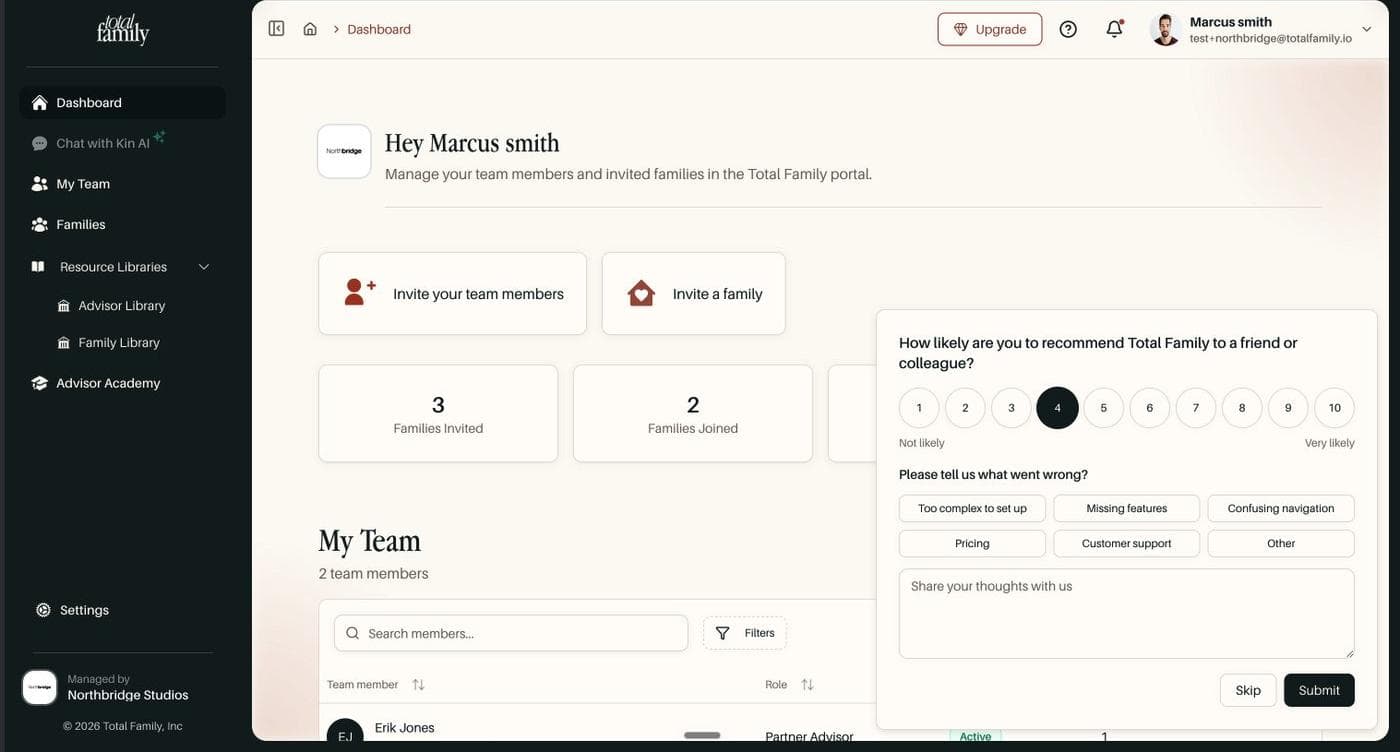1400x752 pixels.
Task: Open the Filters button
Action: [x=745, y=633]
